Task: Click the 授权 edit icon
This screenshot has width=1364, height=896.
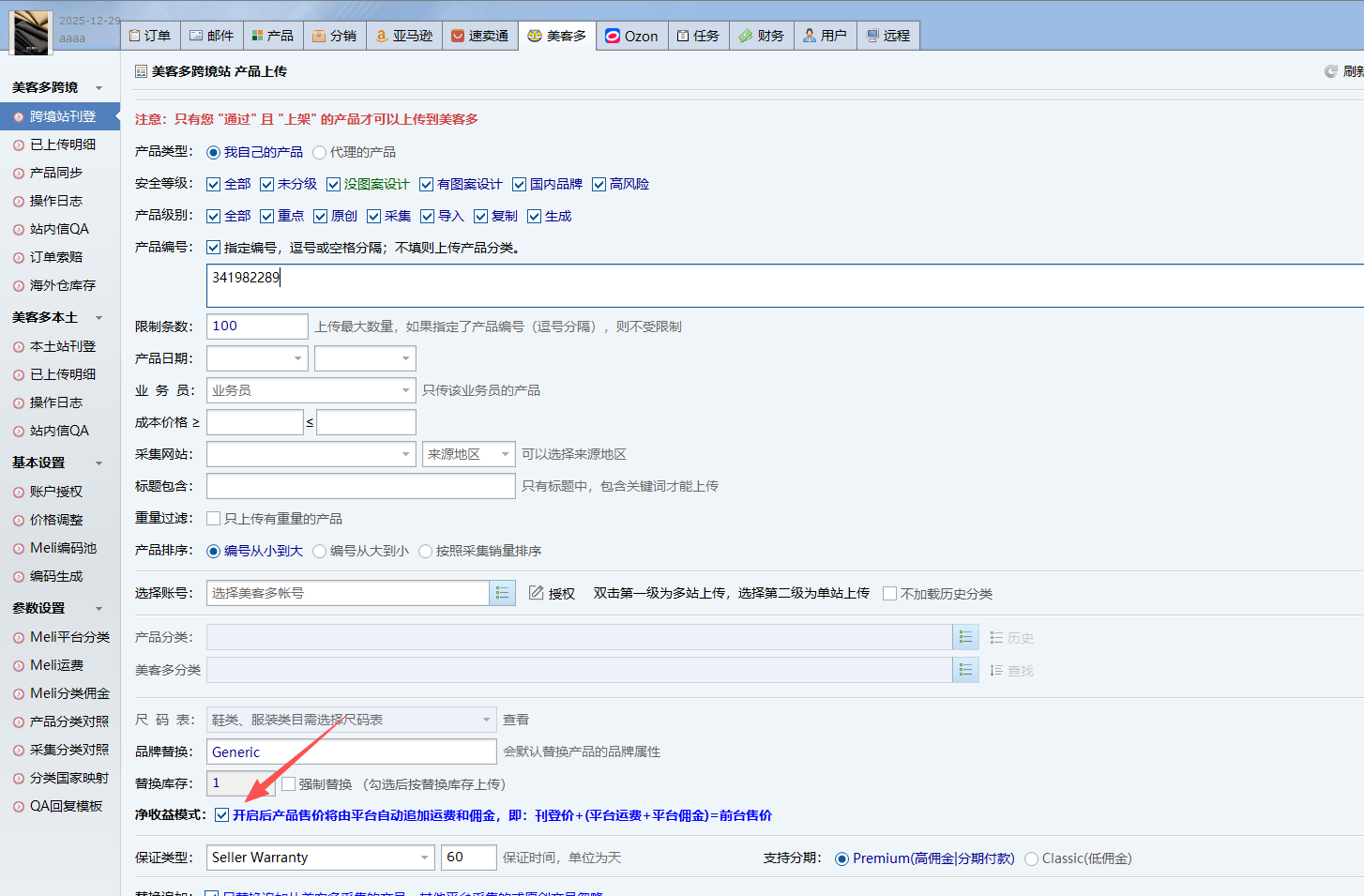Action: pos(537,593)
